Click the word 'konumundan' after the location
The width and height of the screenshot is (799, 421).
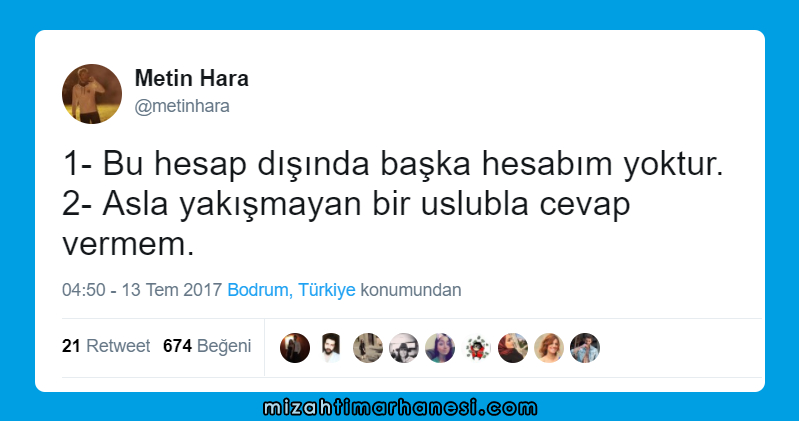point(411,290)
